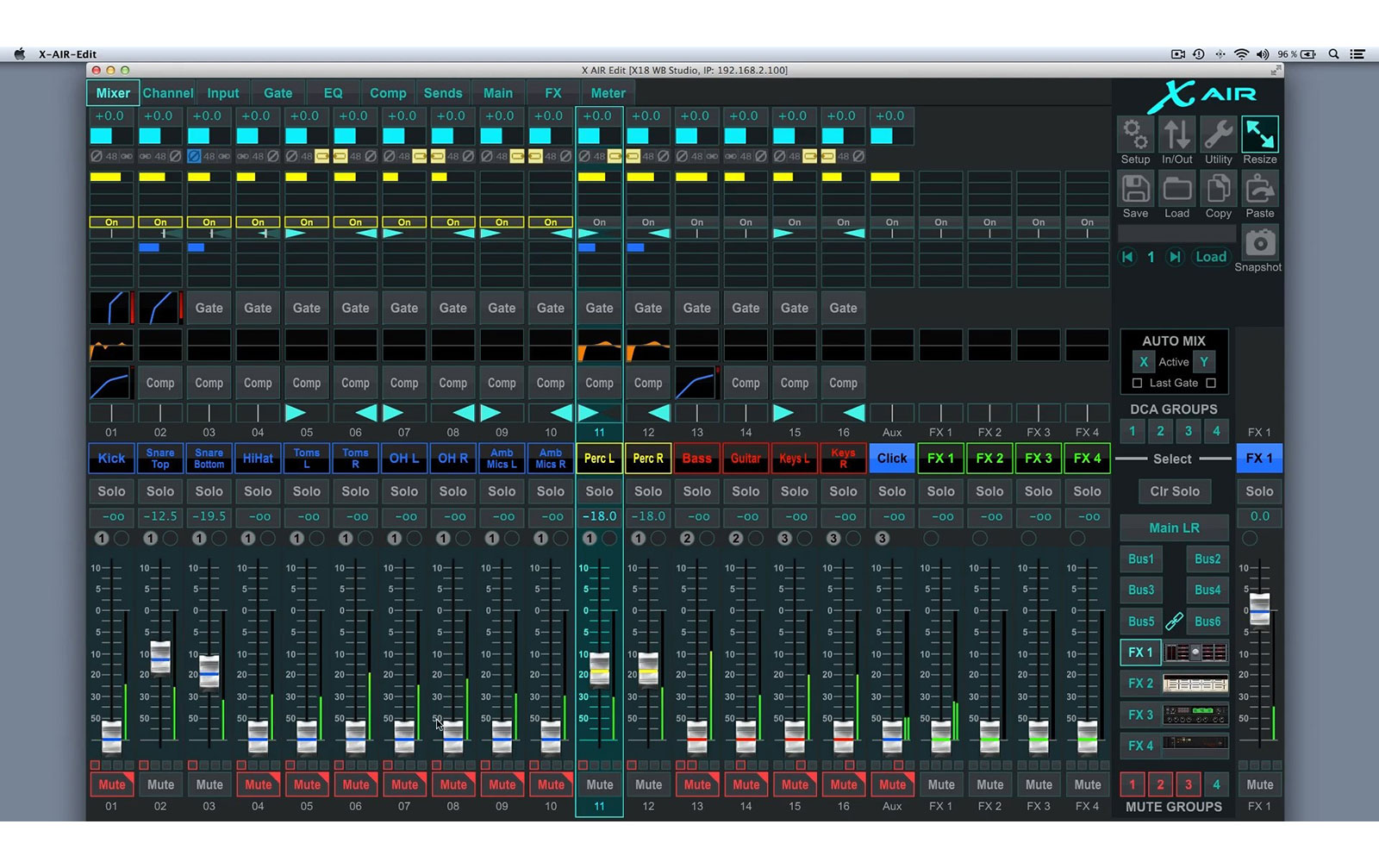1379x868 pixels.
Task: Toggle mute group 1
Action: coord(1133,784)
